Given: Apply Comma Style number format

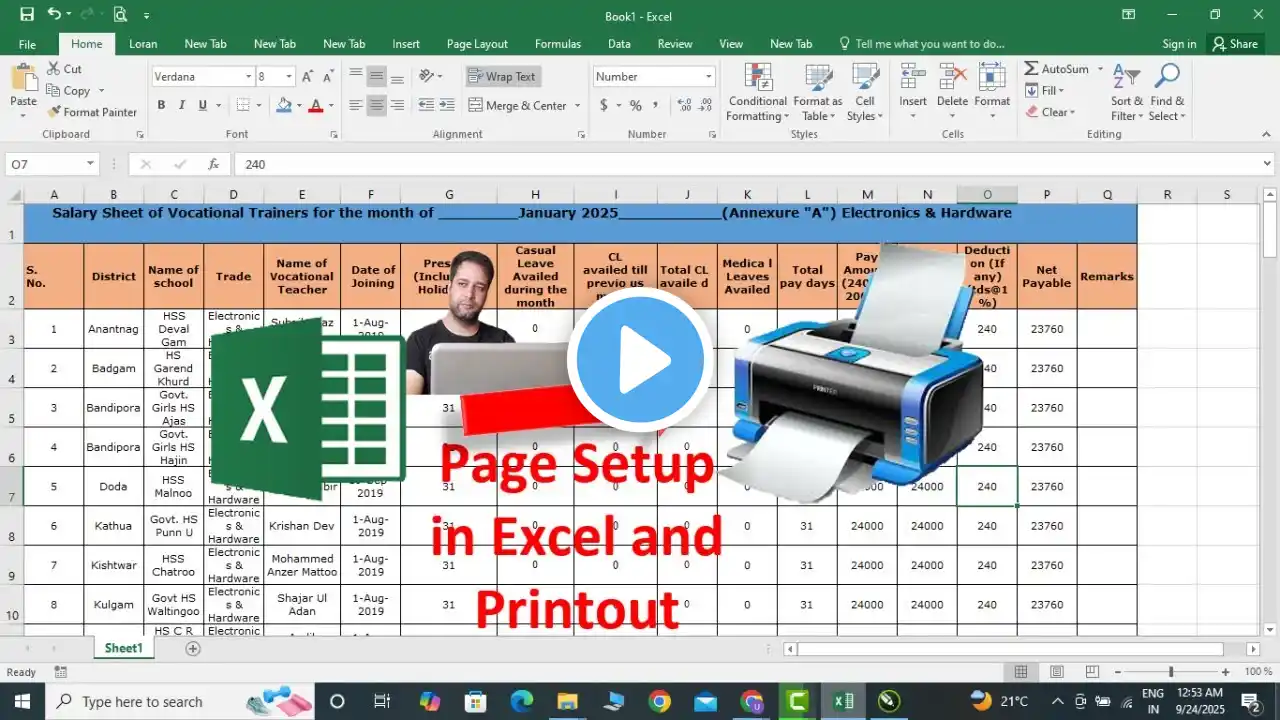Looking at the screenshot, I should tap(656, 105).
